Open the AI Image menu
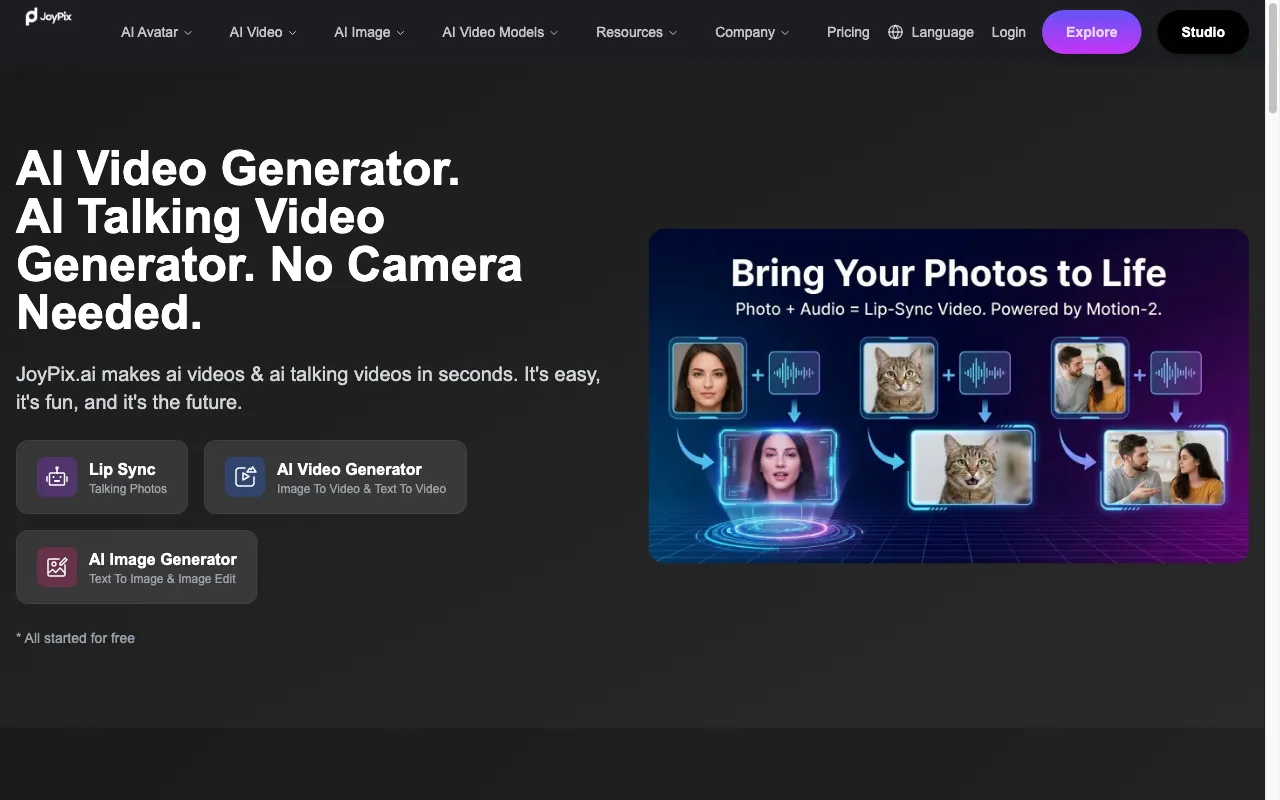This screenshot has height=800, width=1280. [369, 32]
